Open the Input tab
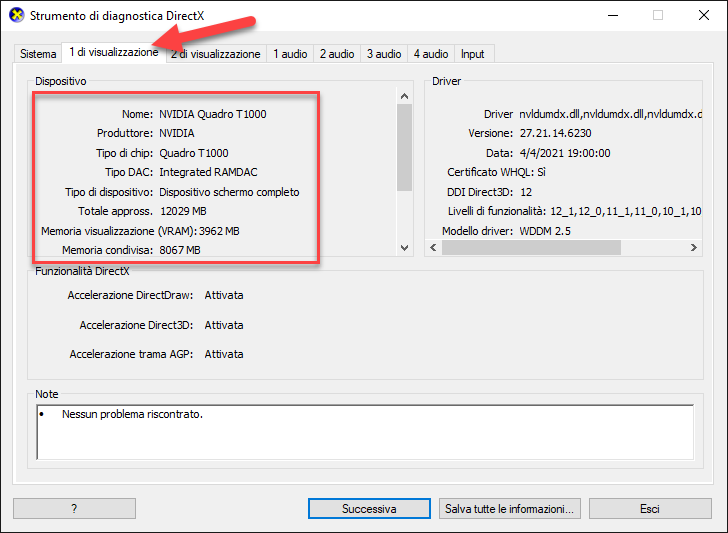The image size is (728, 533). click(473, 54)
